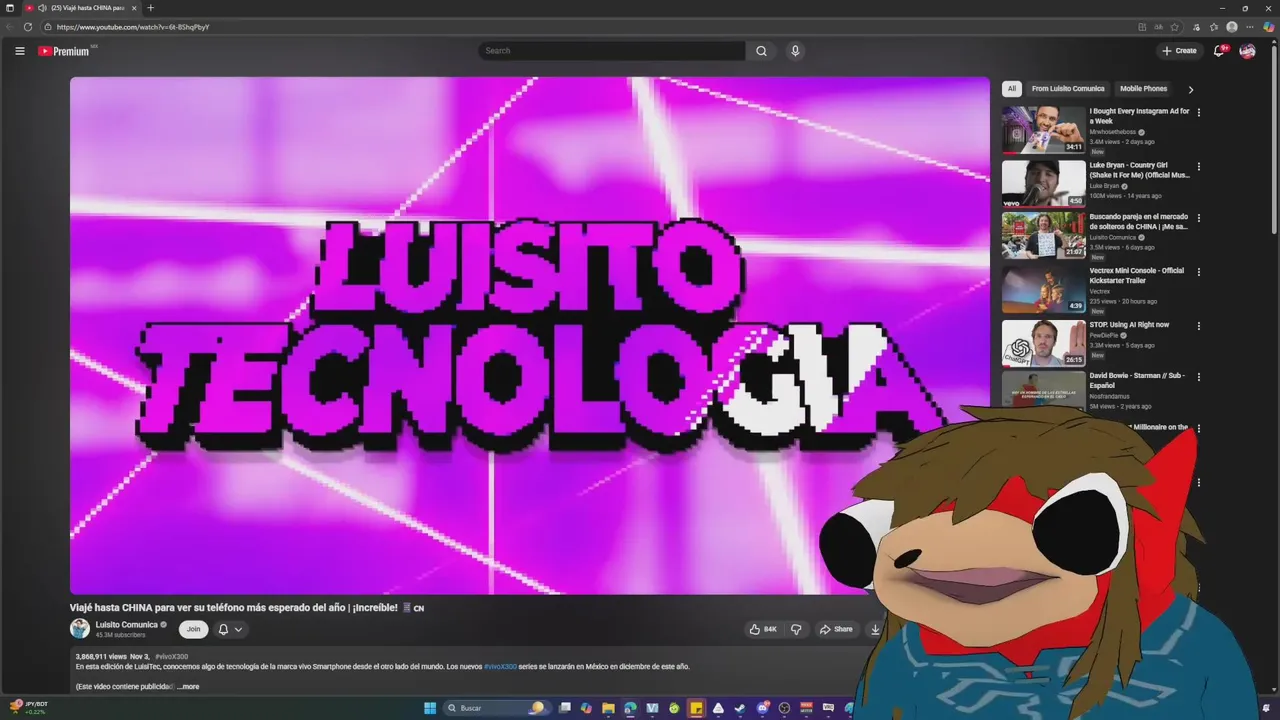Open the YouTube hamburger guide menu
Screen dimensions: 1280x720
pos(19,51)
